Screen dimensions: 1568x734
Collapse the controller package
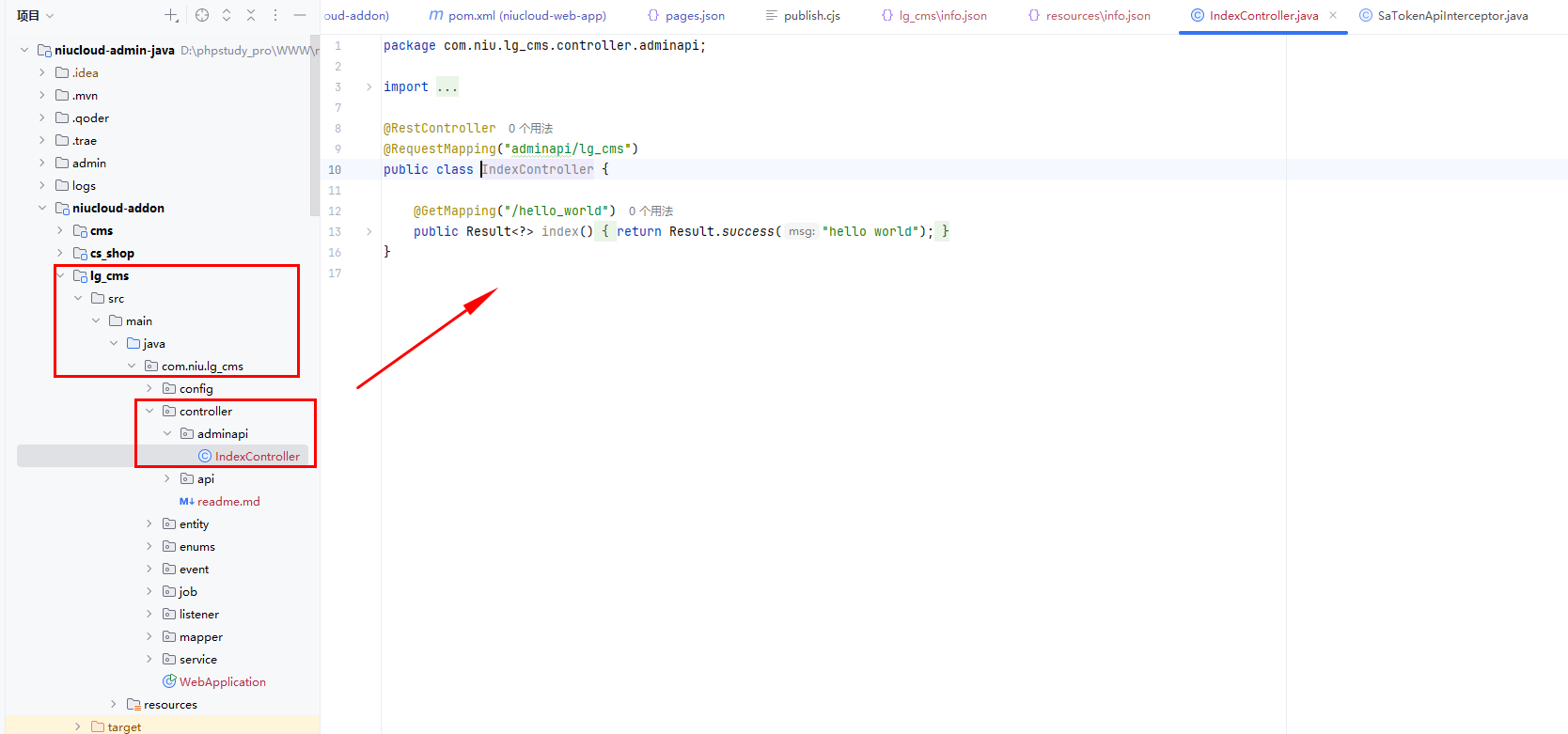coord(149,411)
